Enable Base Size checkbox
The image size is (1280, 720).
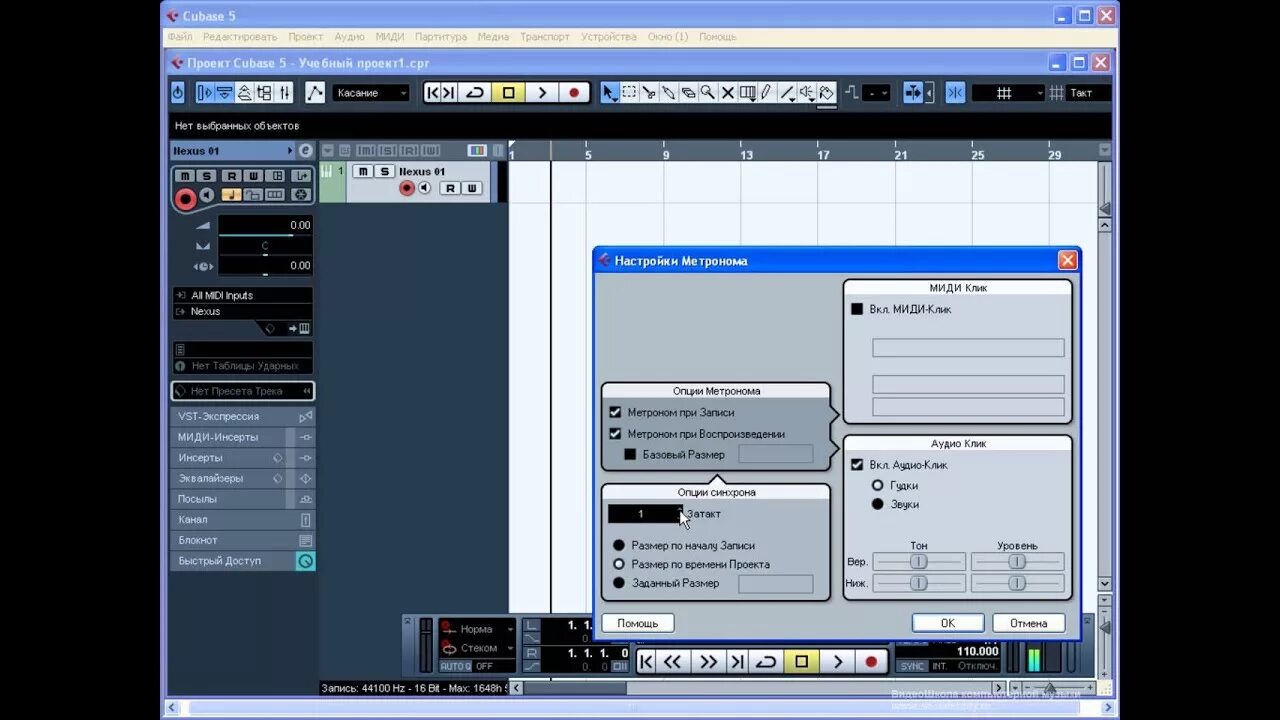click(630, 454)
